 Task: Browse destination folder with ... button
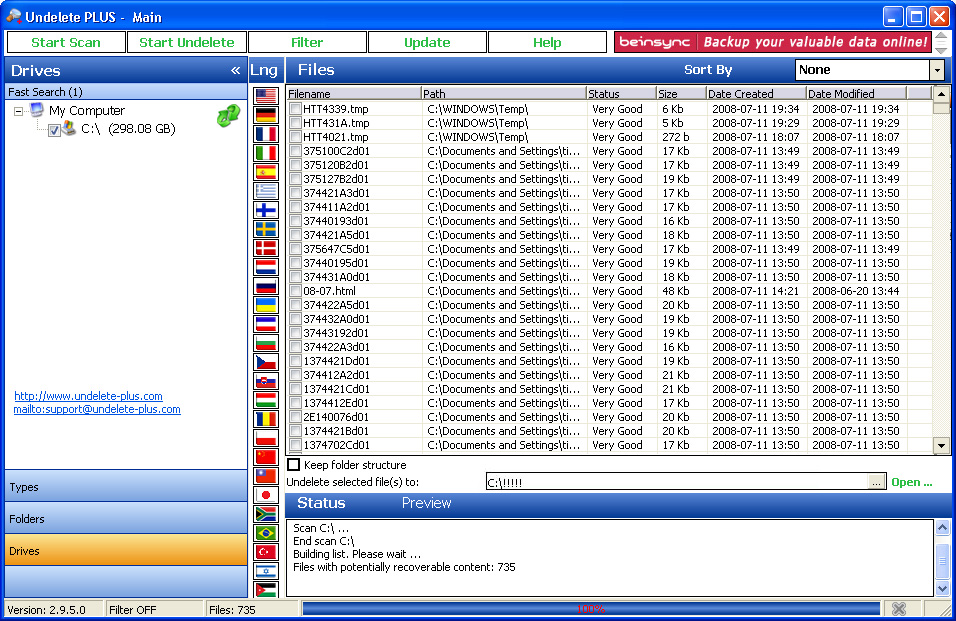point(876,482)
